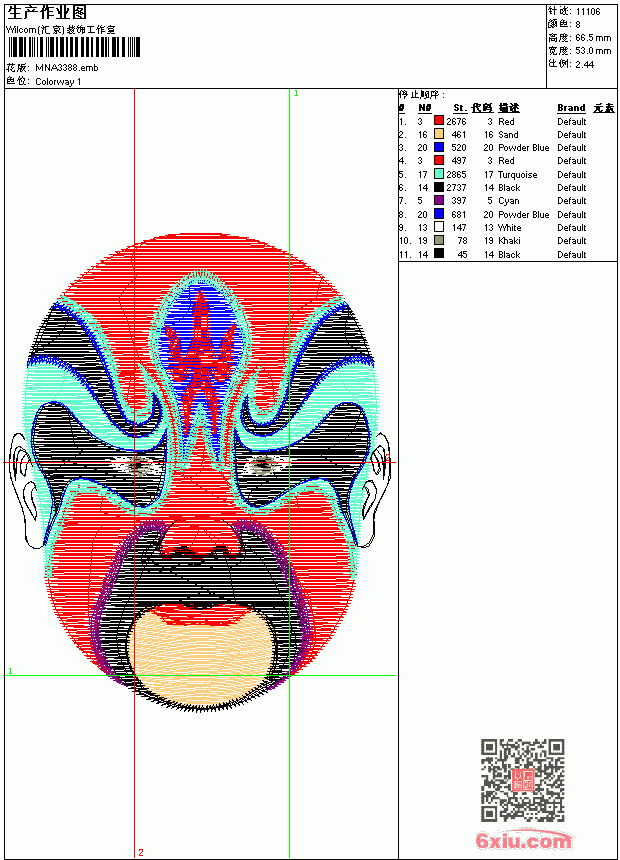Click the MNA3388.emb file name
The height and width of the screenshot is (860, 620).
pyautogui.click(x=67, y=68)
